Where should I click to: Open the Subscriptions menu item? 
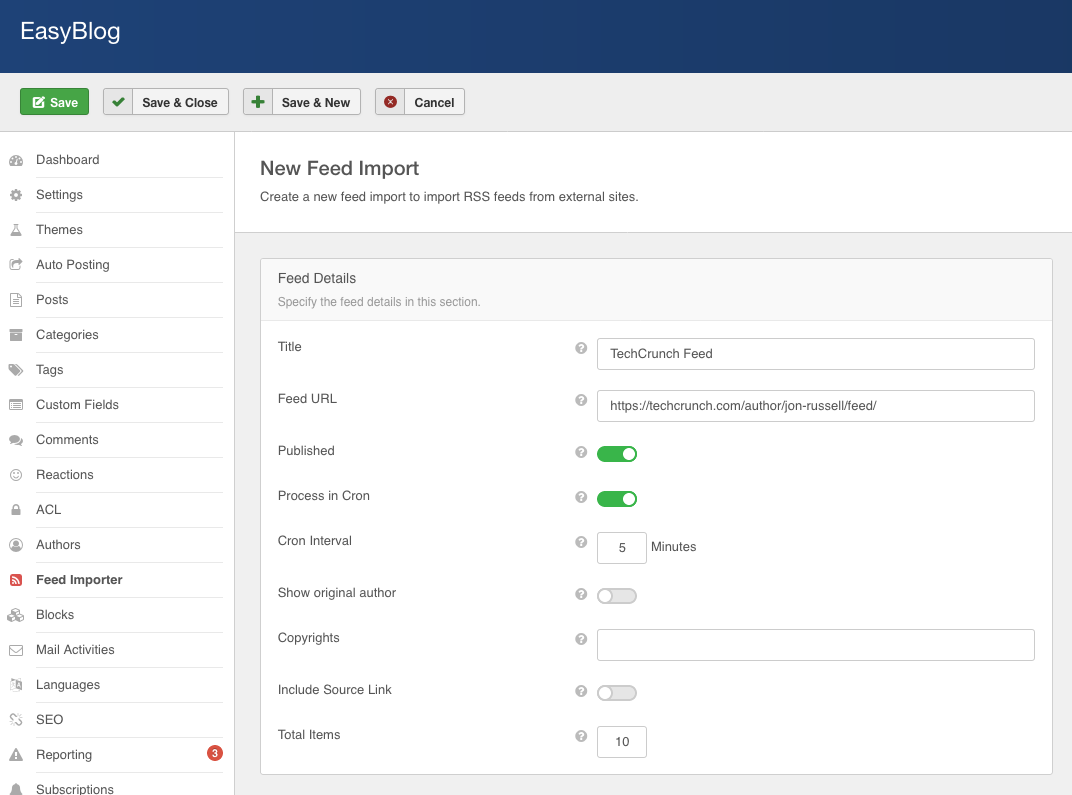pos(75,788)
